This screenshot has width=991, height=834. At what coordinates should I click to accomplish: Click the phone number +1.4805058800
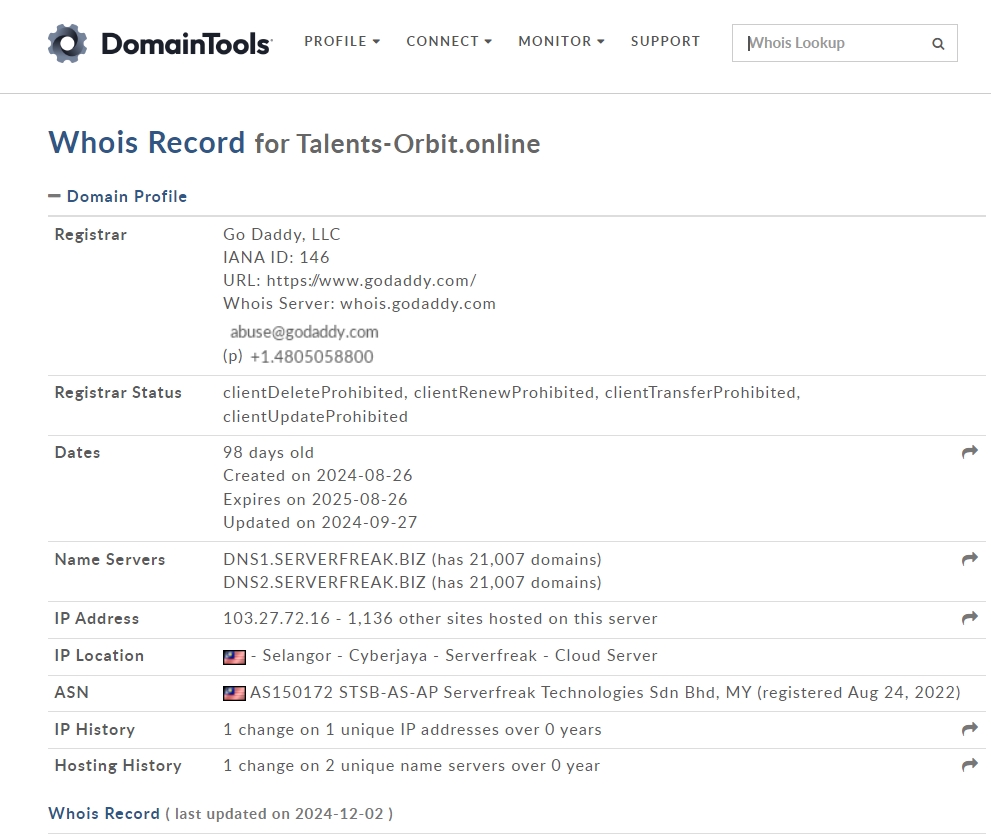pyautogui.click(x=312, y=356)
